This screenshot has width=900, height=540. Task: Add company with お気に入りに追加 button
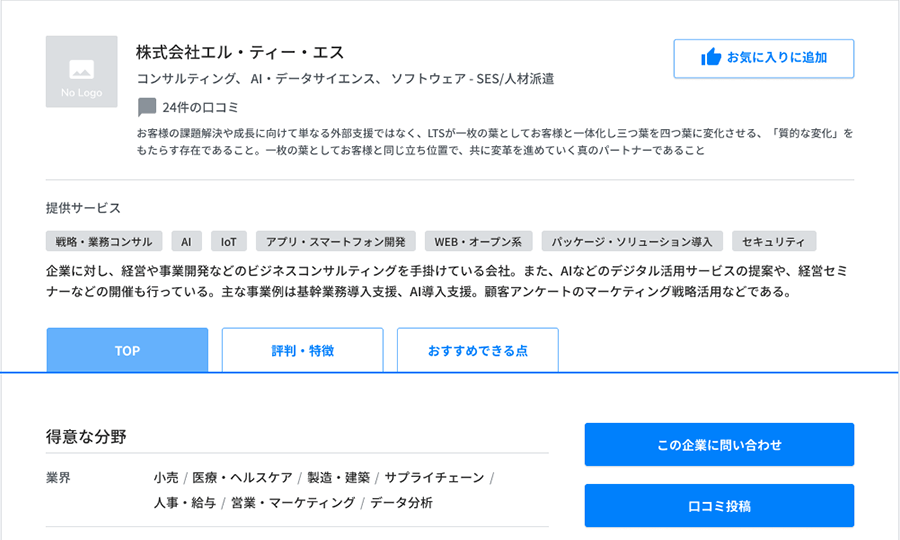point(763,59)
